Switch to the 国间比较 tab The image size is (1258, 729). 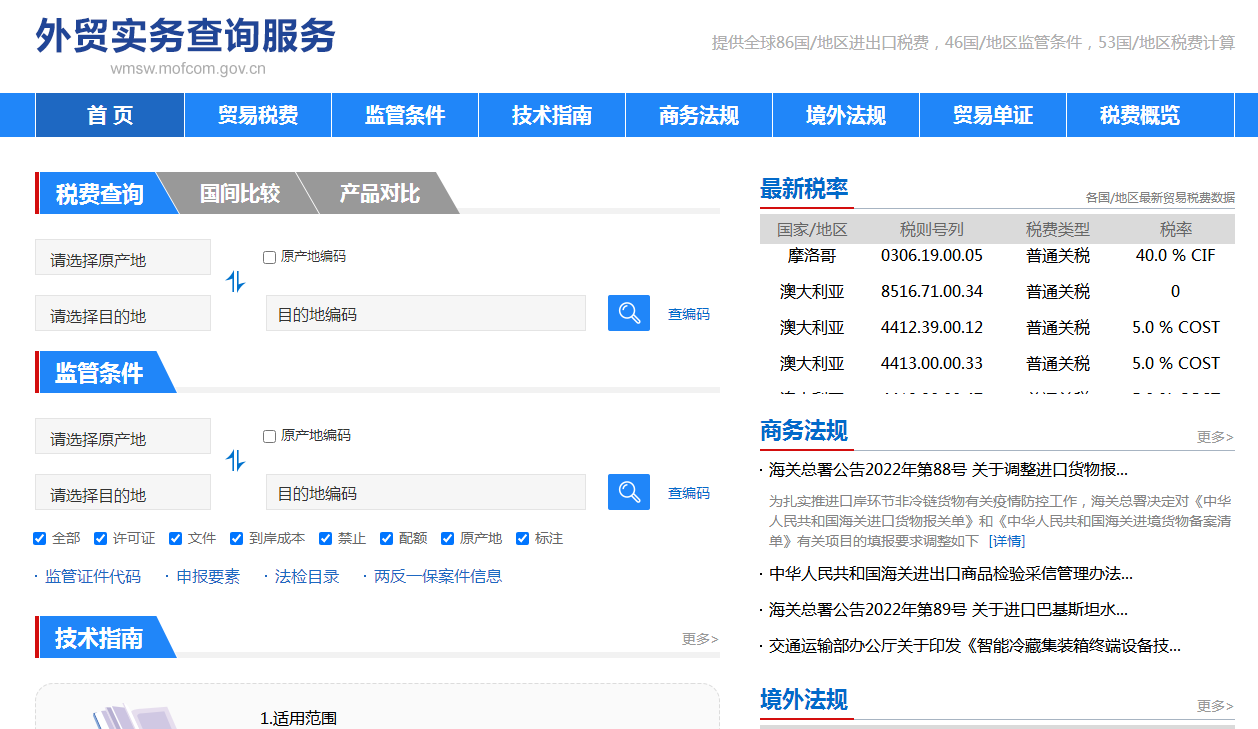click(x=240, y=193)
